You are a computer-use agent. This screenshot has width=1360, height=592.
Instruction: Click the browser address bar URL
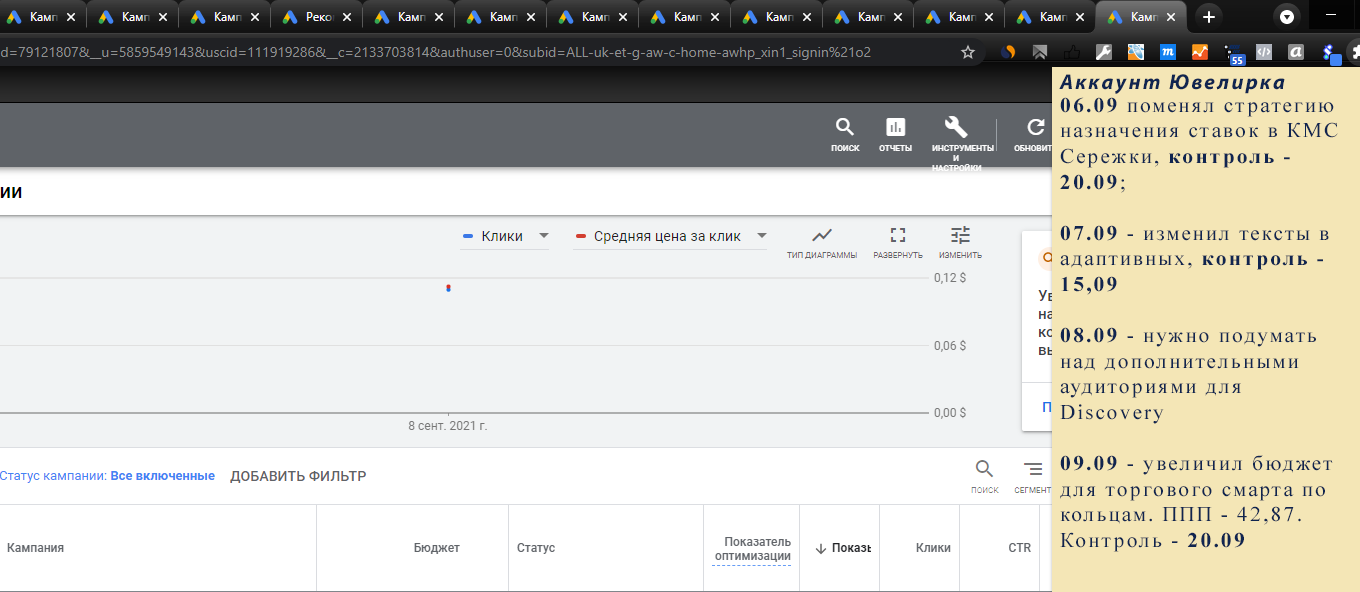pos(436,52)
